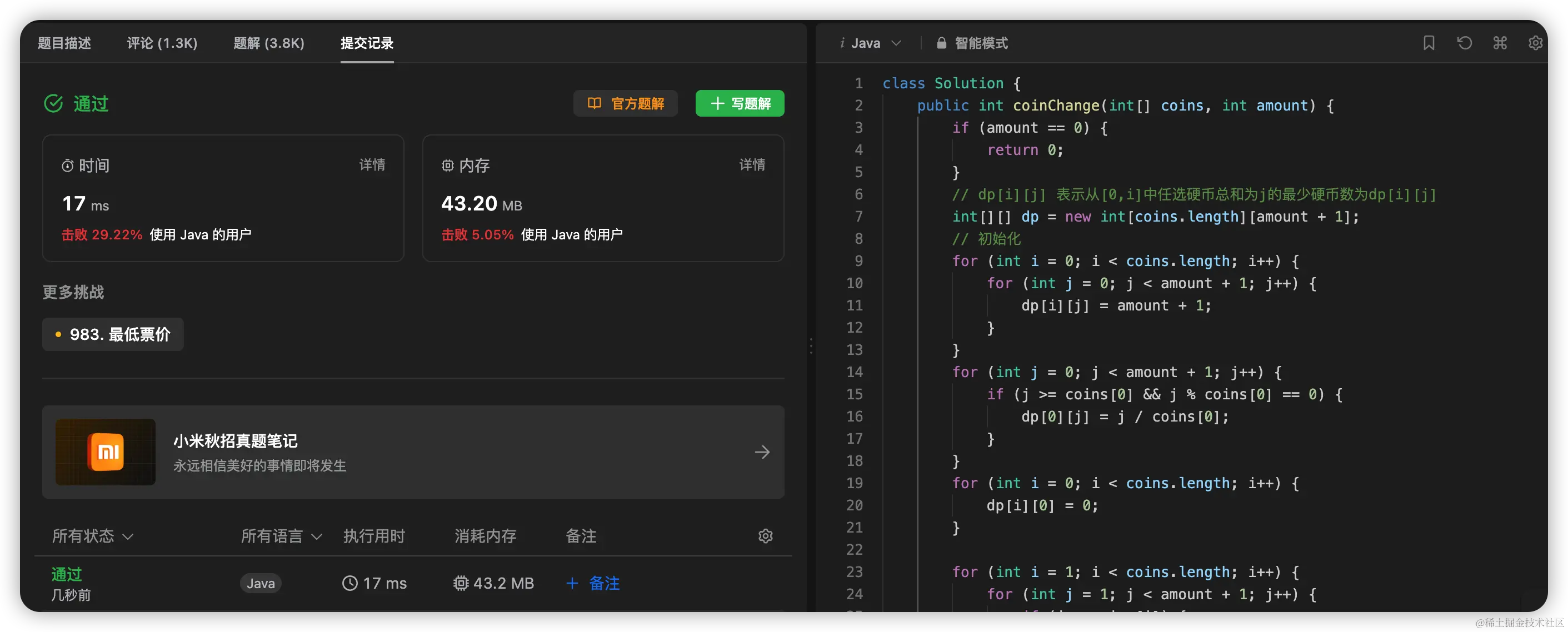Screen dimensions: 1568x632
Task: Open editor settings gear icon
Action: (x=1535, y=43)
